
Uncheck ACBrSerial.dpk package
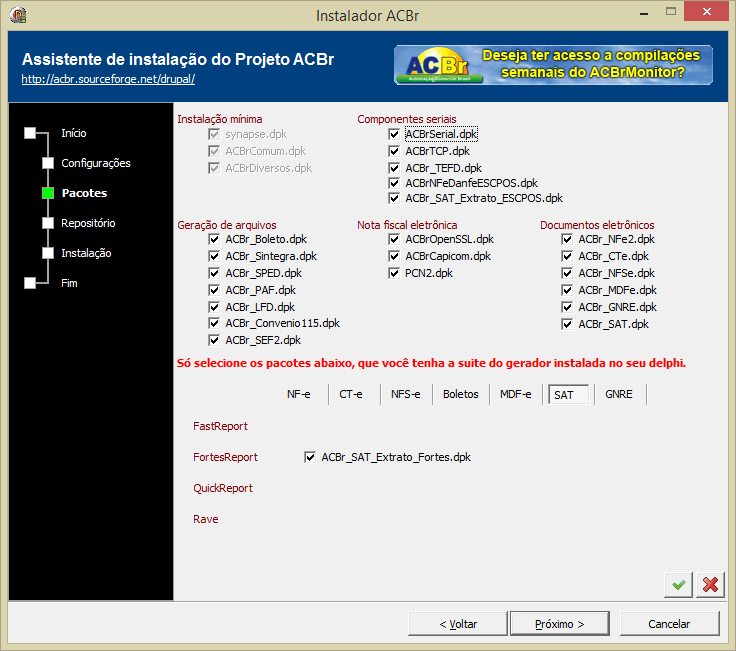[x=394, y=134]
